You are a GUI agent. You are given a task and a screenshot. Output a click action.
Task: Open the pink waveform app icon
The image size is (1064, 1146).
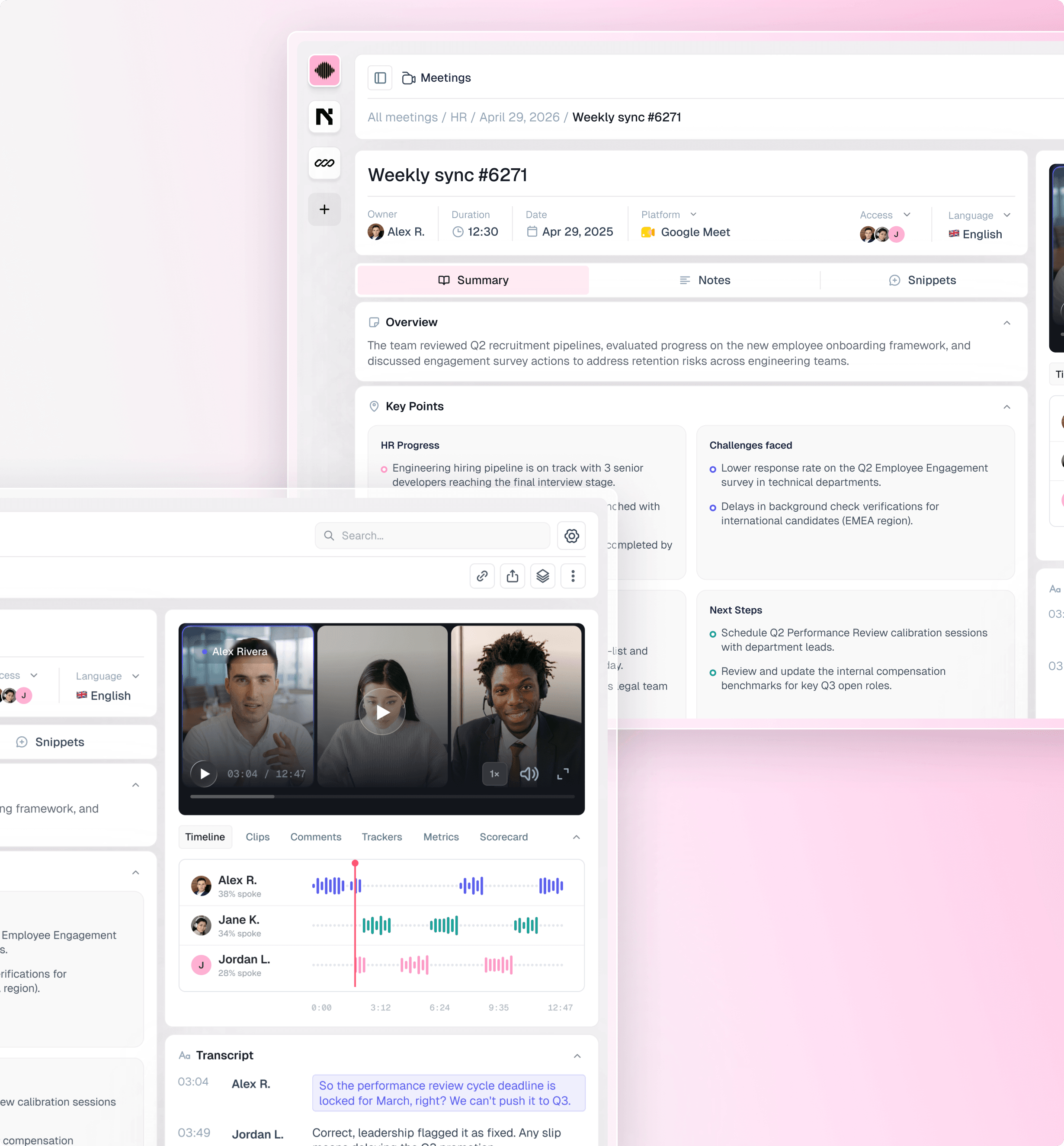324,70
